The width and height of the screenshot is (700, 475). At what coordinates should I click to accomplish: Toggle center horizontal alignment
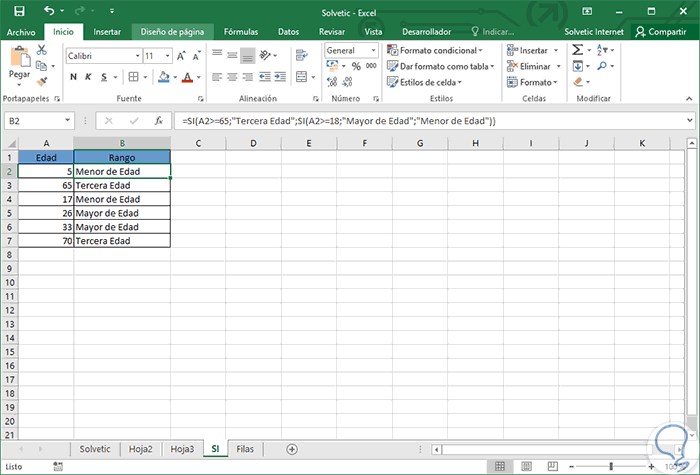coord(232,77)
